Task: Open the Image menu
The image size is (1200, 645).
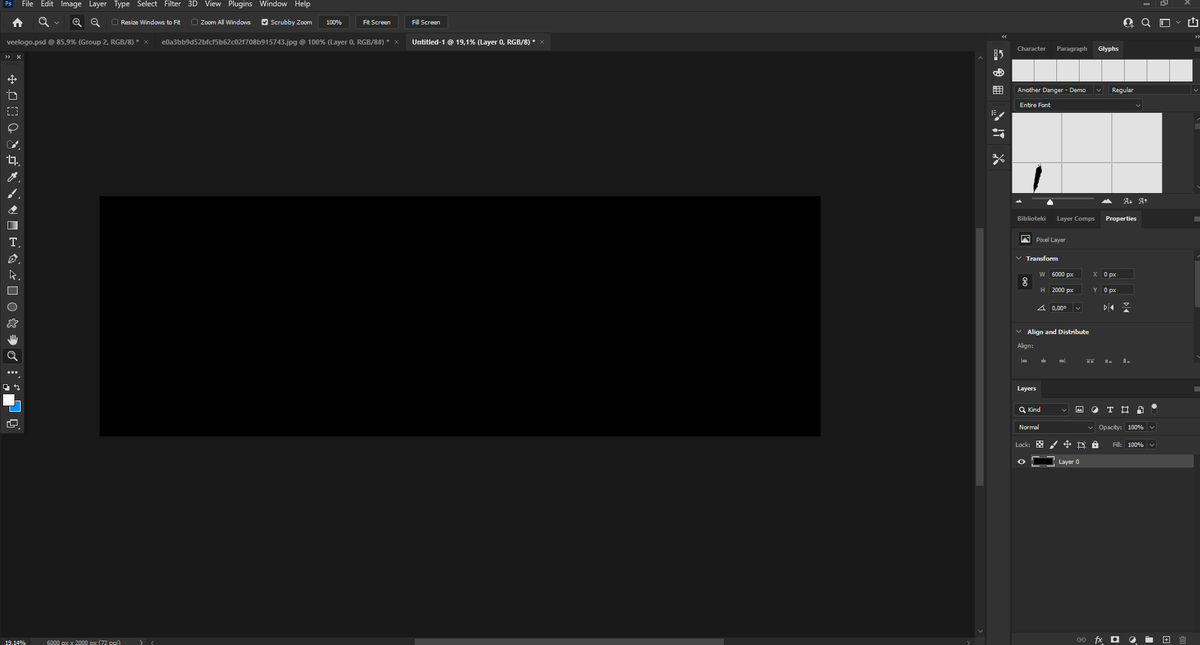Action: coord(71,4)
